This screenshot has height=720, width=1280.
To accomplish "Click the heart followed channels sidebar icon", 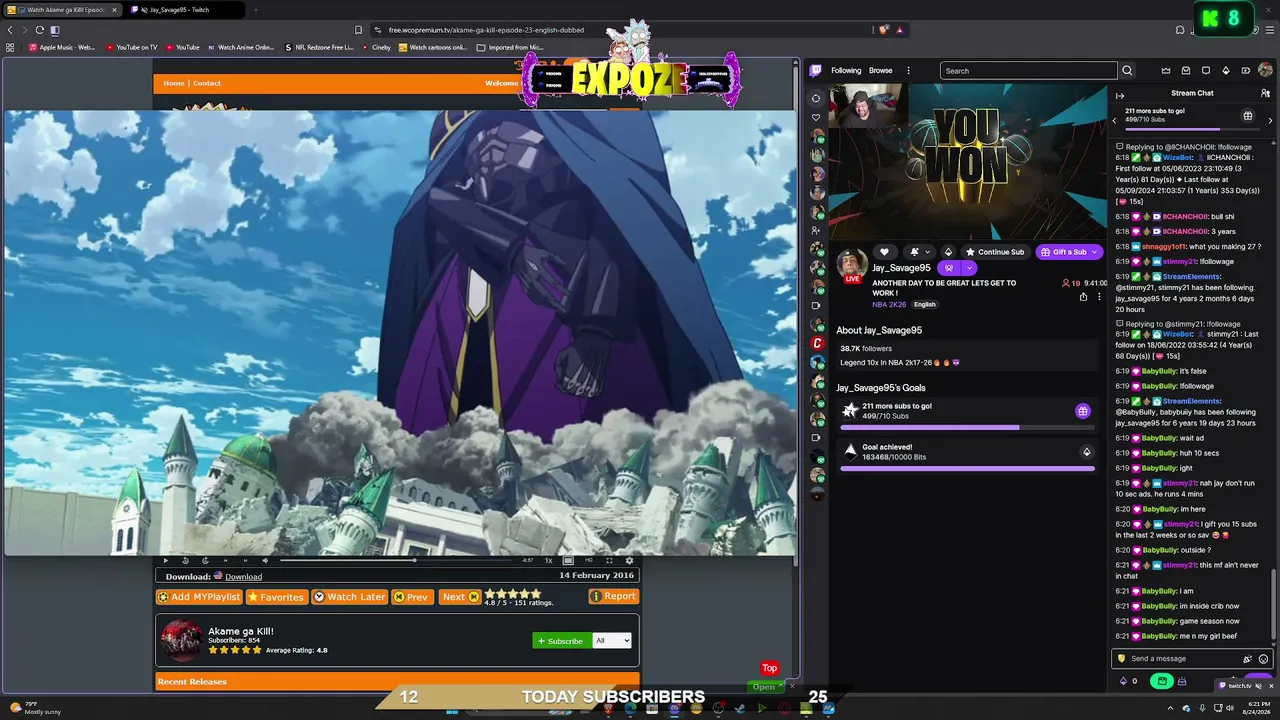I will tap(816, 117).
